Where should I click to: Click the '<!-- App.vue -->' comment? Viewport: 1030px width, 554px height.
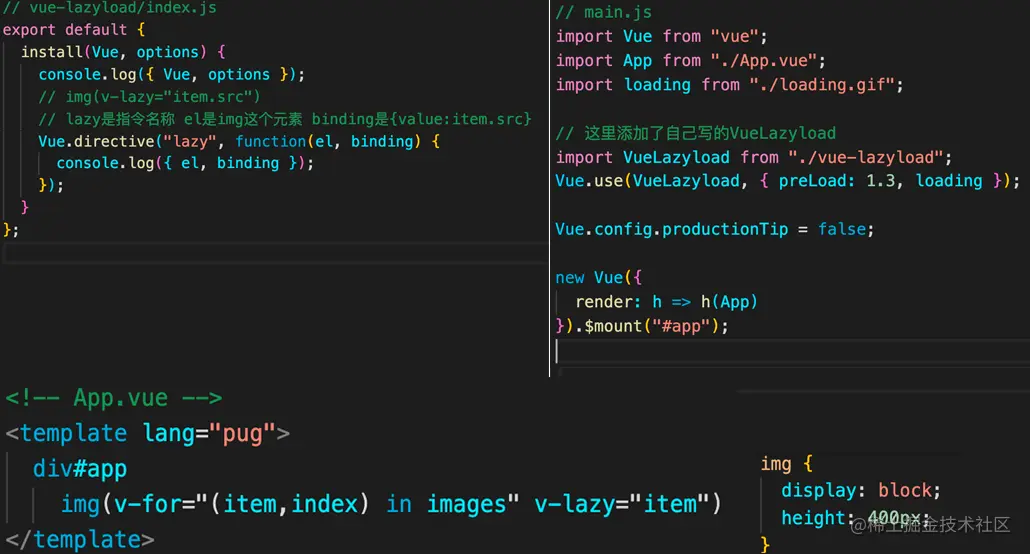(114, 398)
